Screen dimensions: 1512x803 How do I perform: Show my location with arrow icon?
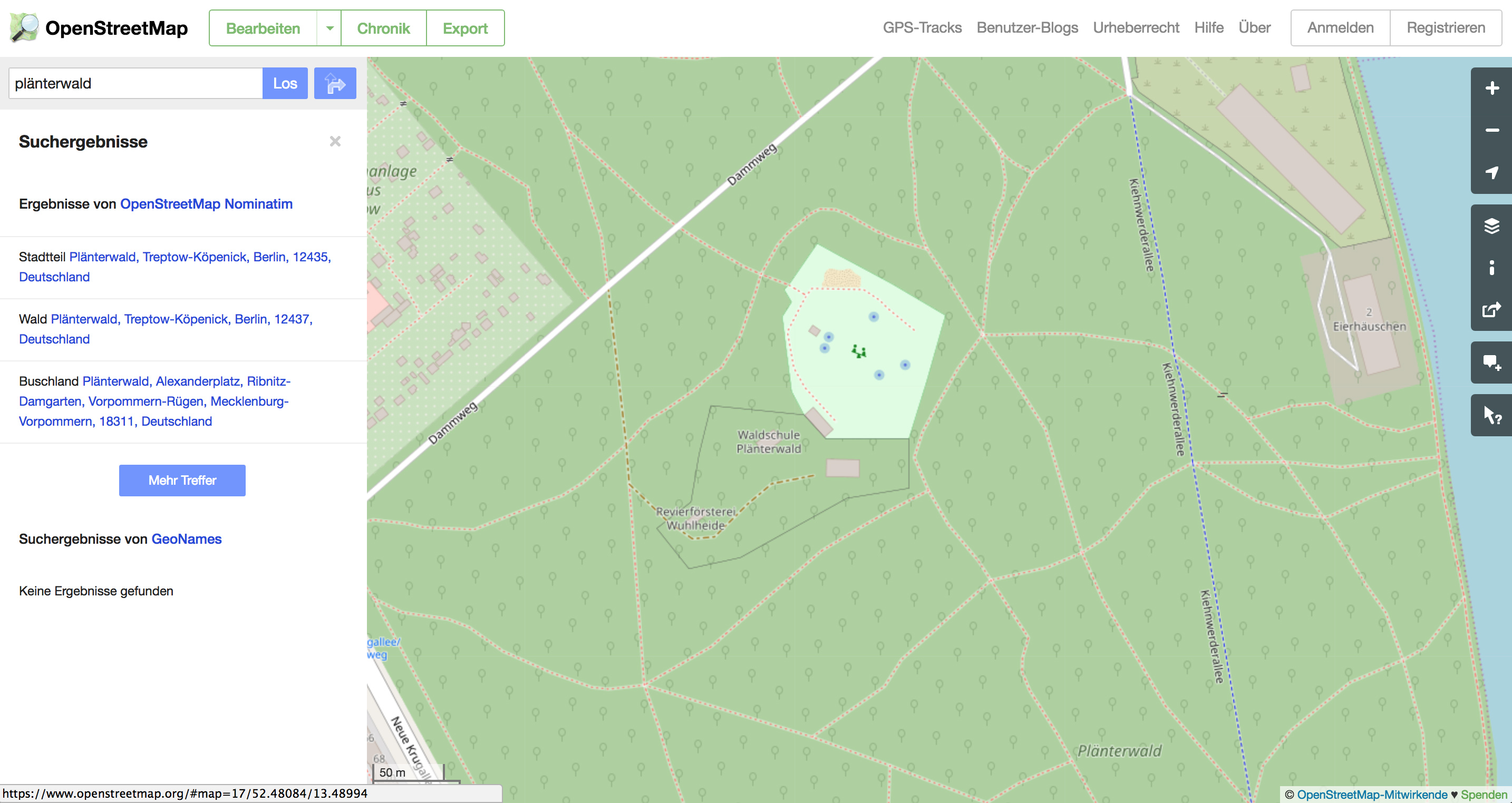coord(1491,172)
